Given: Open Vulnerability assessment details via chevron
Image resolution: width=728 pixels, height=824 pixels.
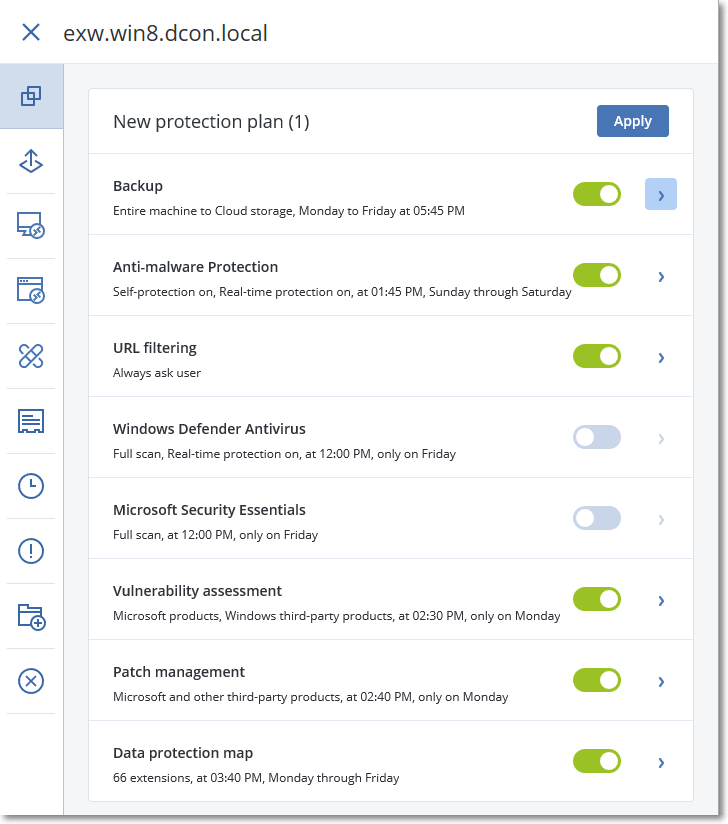Looking at the screenshot, I should pos(660,599).
